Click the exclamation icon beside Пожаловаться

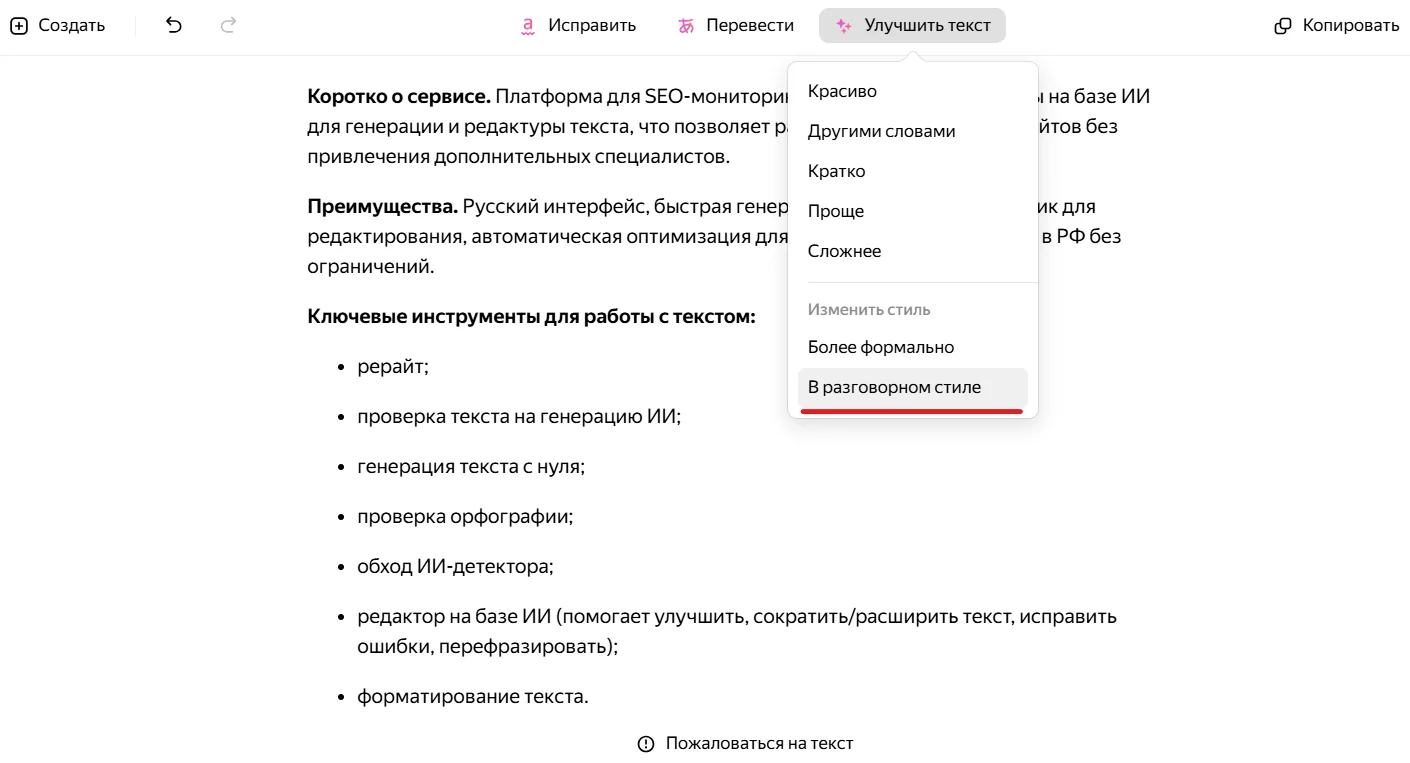coord(646,743)
